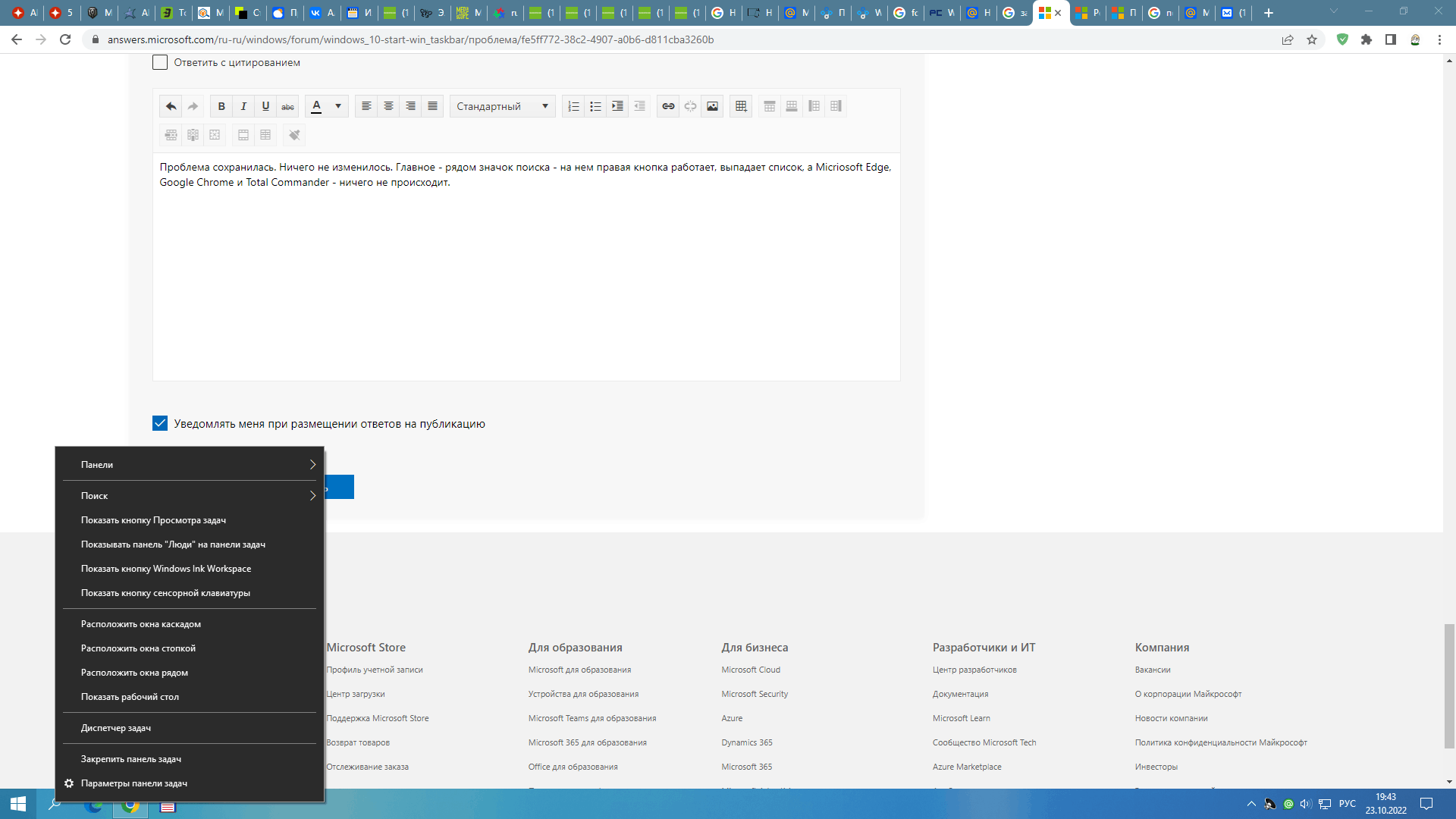Increase indent in the reply editor
1456x819 pixels.
tap(617, 106)
